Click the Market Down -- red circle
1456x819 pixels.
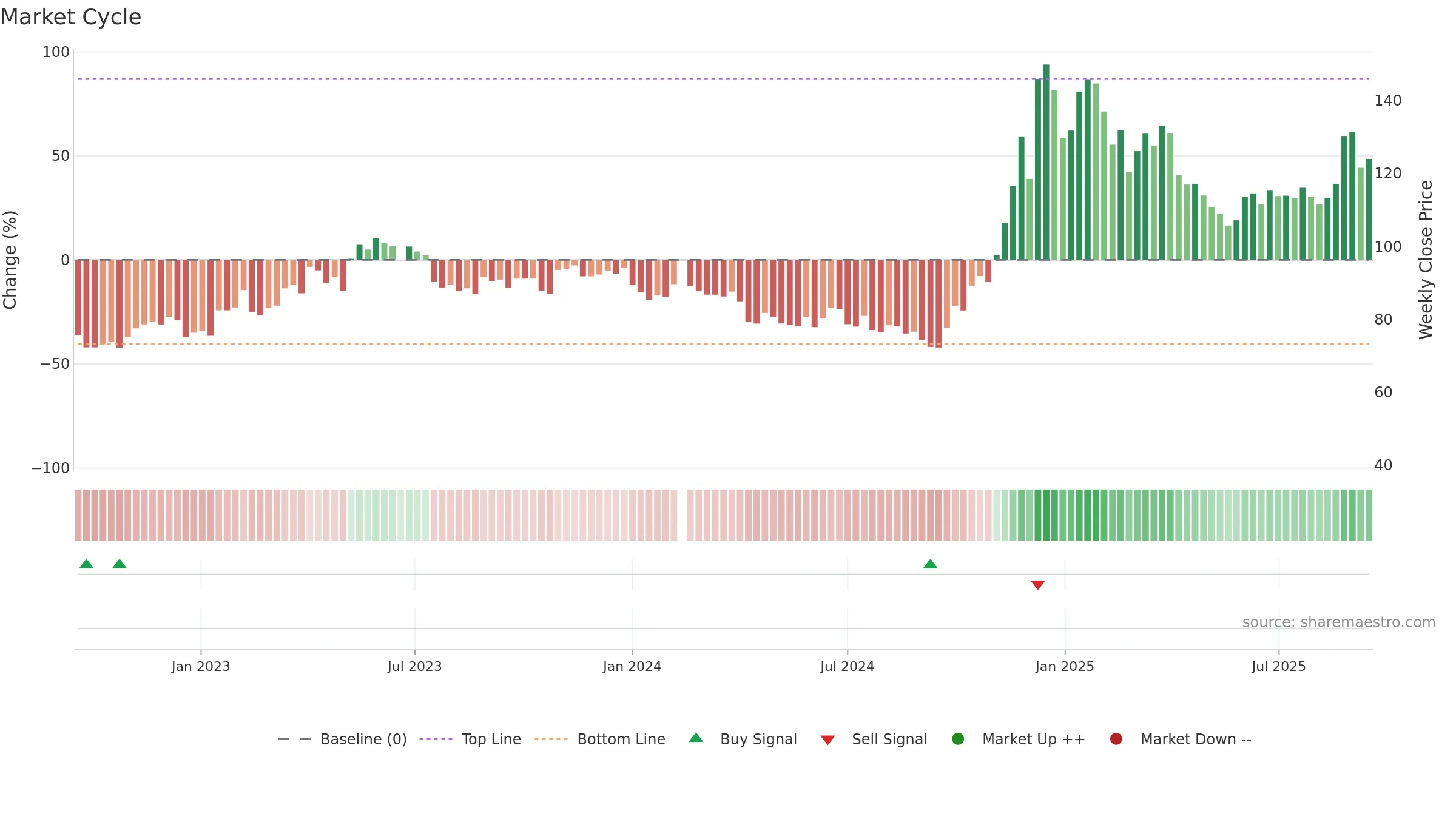click(1116, 739)
